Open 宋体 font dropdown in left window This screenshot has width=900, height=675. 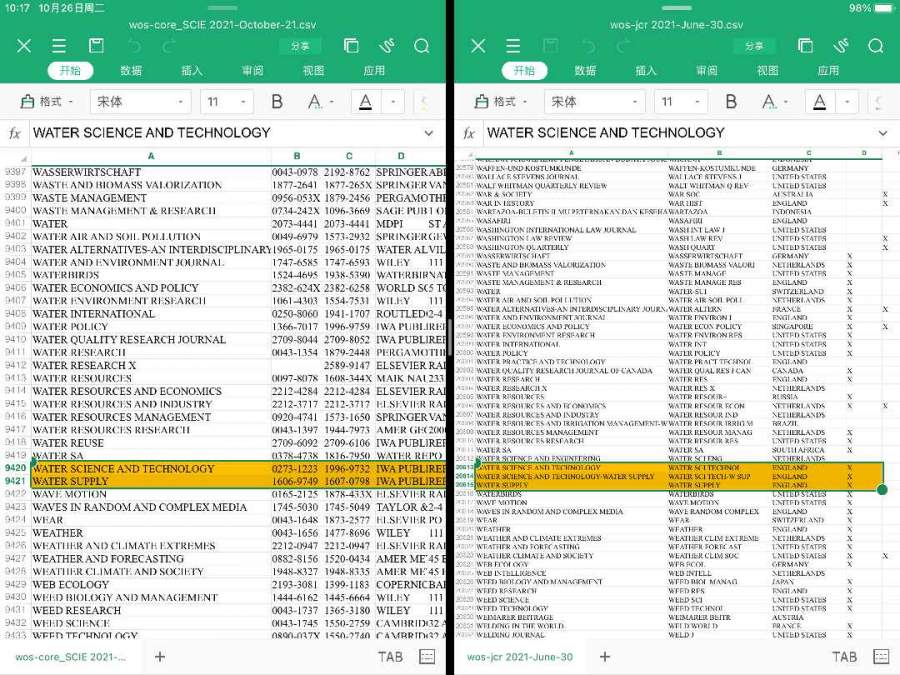tap(140, 102)
